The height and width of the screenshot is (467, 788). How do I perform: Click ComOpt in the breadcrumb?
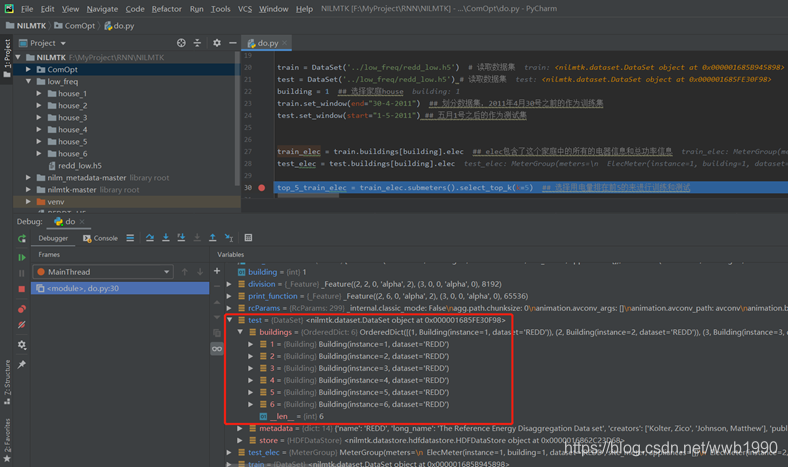click(x=74, y=26)
